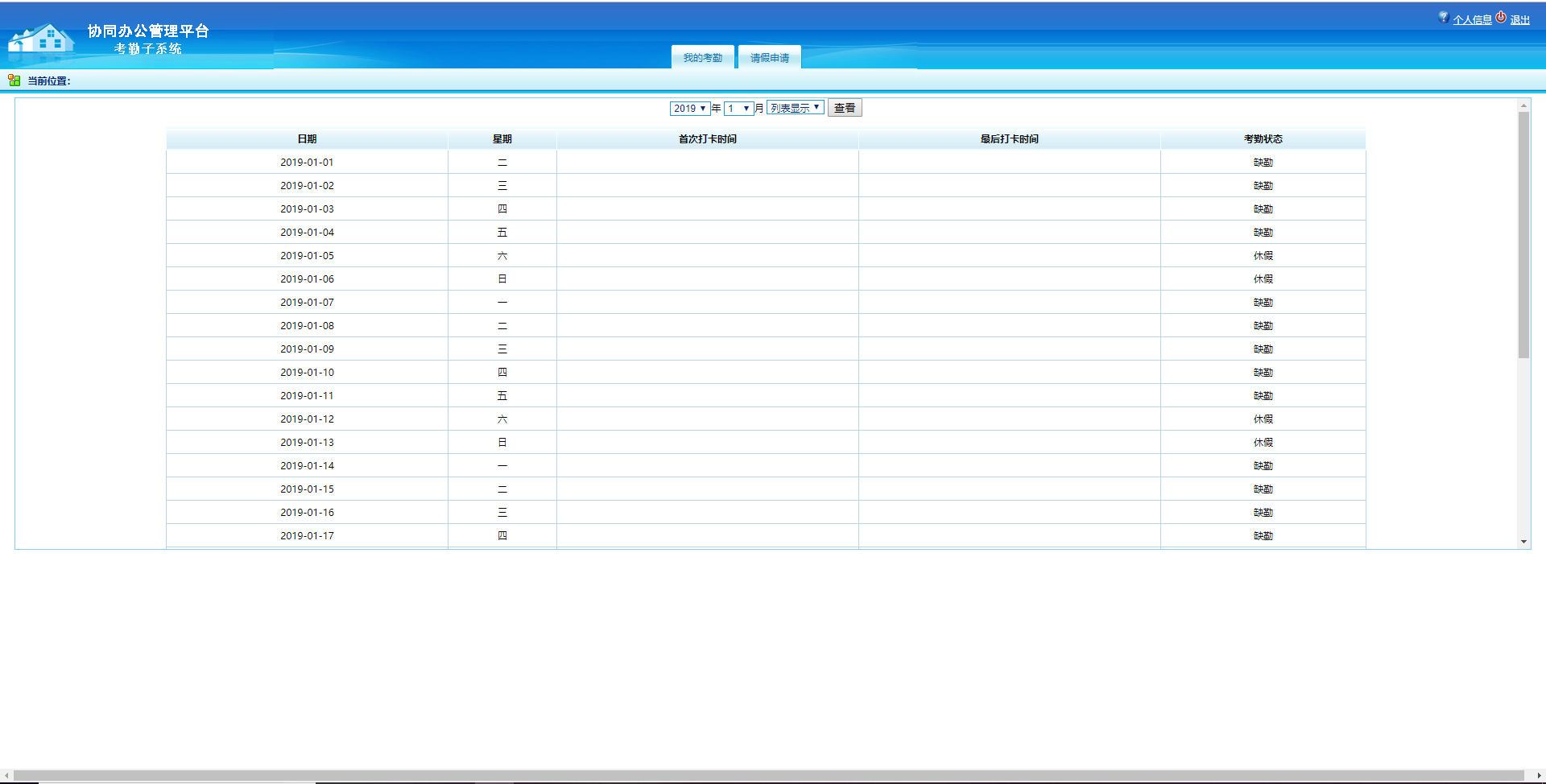Click the horizontal page scrollbar thumb
This screenshot has width=1546, height=784.
coord(769,775)
